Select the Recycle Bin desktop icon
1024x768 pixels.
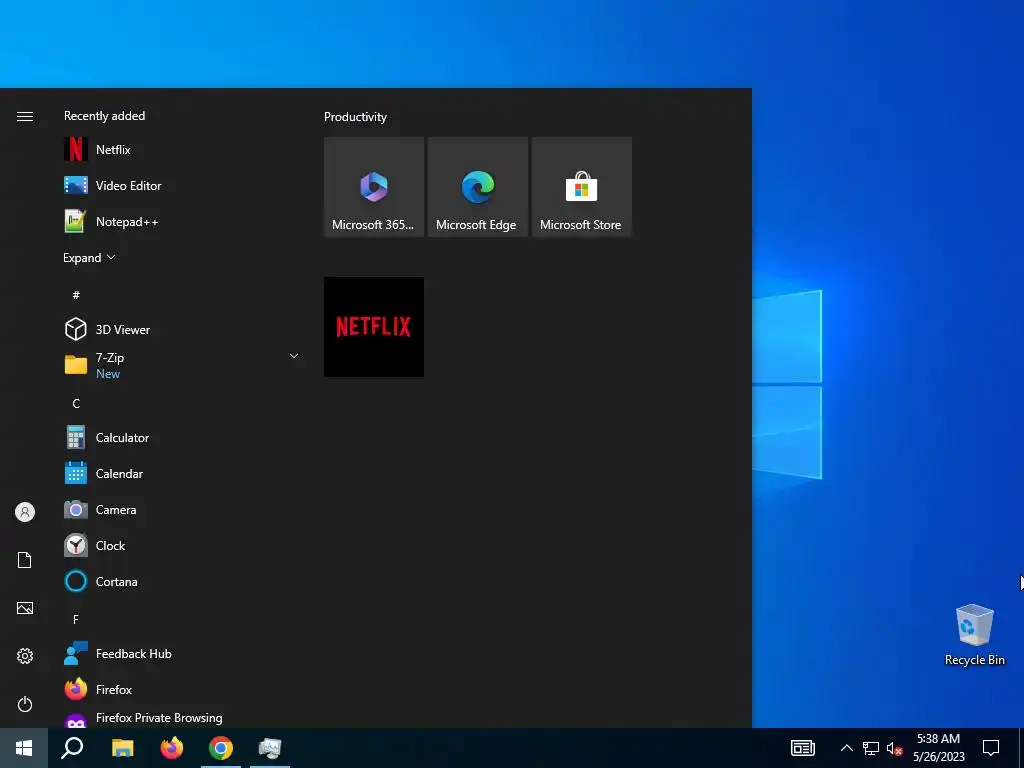974,635
